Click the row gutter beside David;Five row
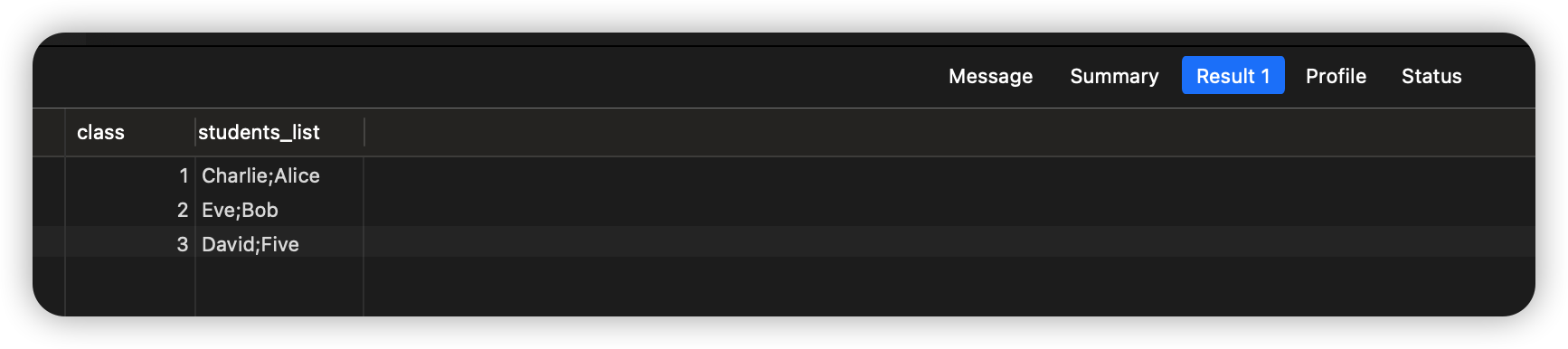This screenshot has height=349, width=1568. point(49,244)
